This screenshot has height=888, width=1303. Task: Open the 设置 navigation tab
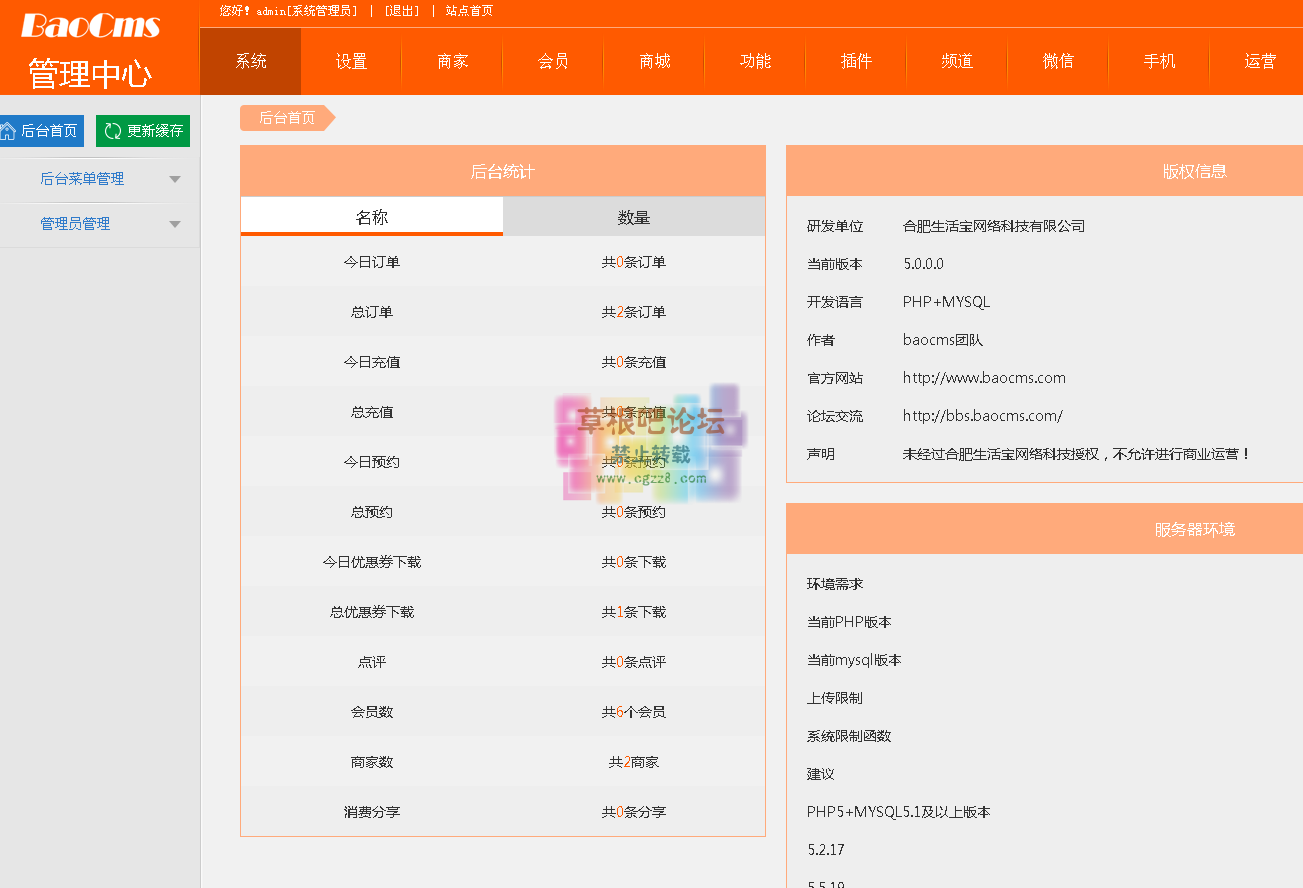pyautogui.click(x=350, y=61)
